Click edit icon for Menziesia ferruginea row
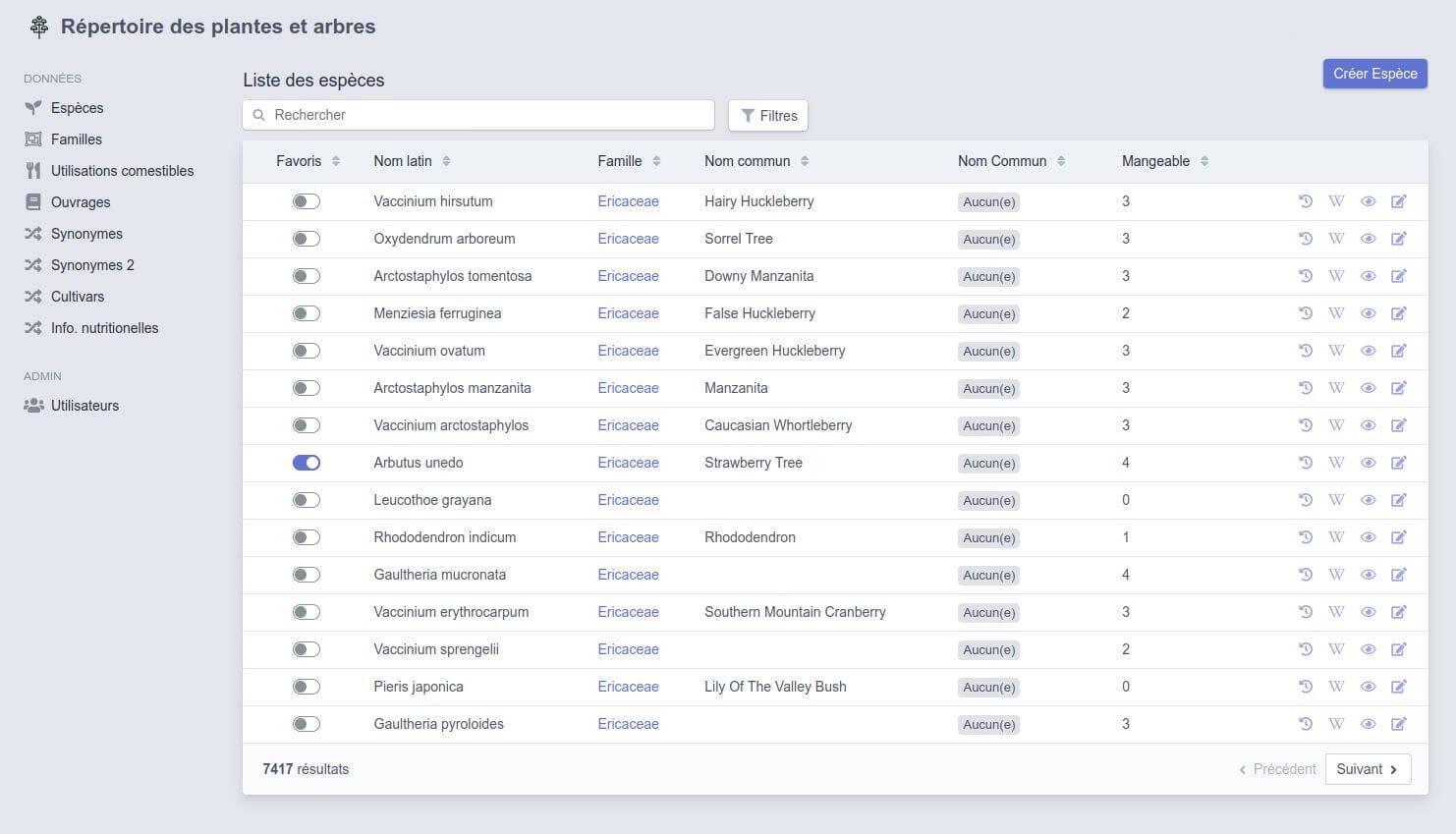 (1399, 313)
